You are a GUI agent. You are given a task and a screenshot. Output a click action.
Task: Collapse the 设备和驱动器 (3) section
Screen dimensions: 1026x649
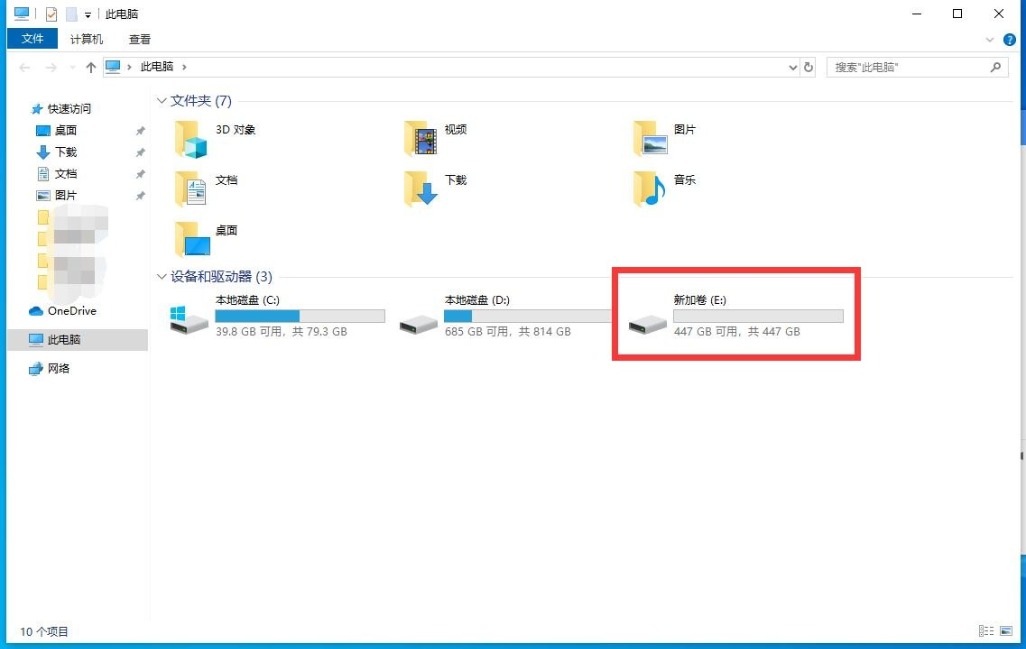pos(161,277)
